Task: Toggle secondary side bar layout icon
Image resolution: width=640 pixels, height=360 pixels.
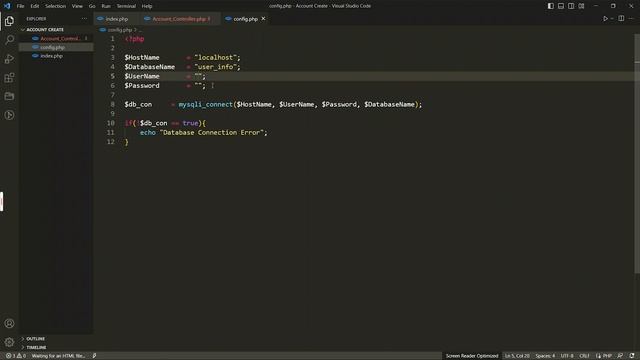Action: 571,6
